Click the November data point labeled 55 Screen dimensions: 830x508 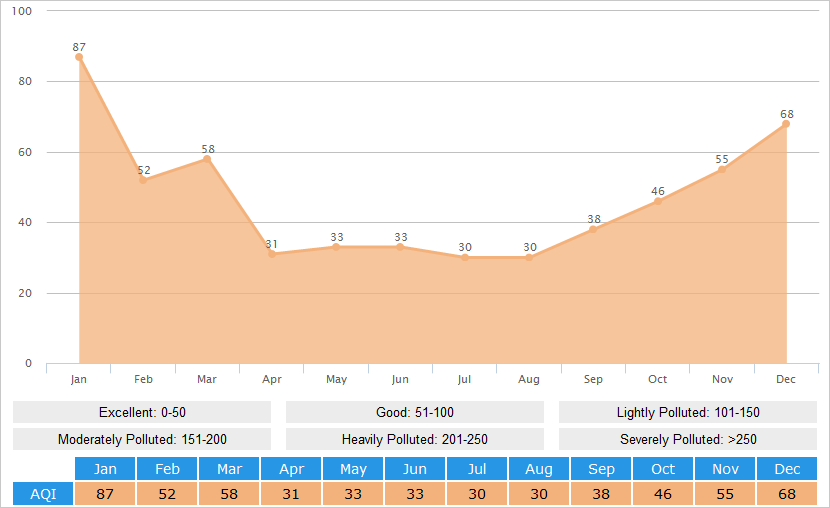pos(721,169)
